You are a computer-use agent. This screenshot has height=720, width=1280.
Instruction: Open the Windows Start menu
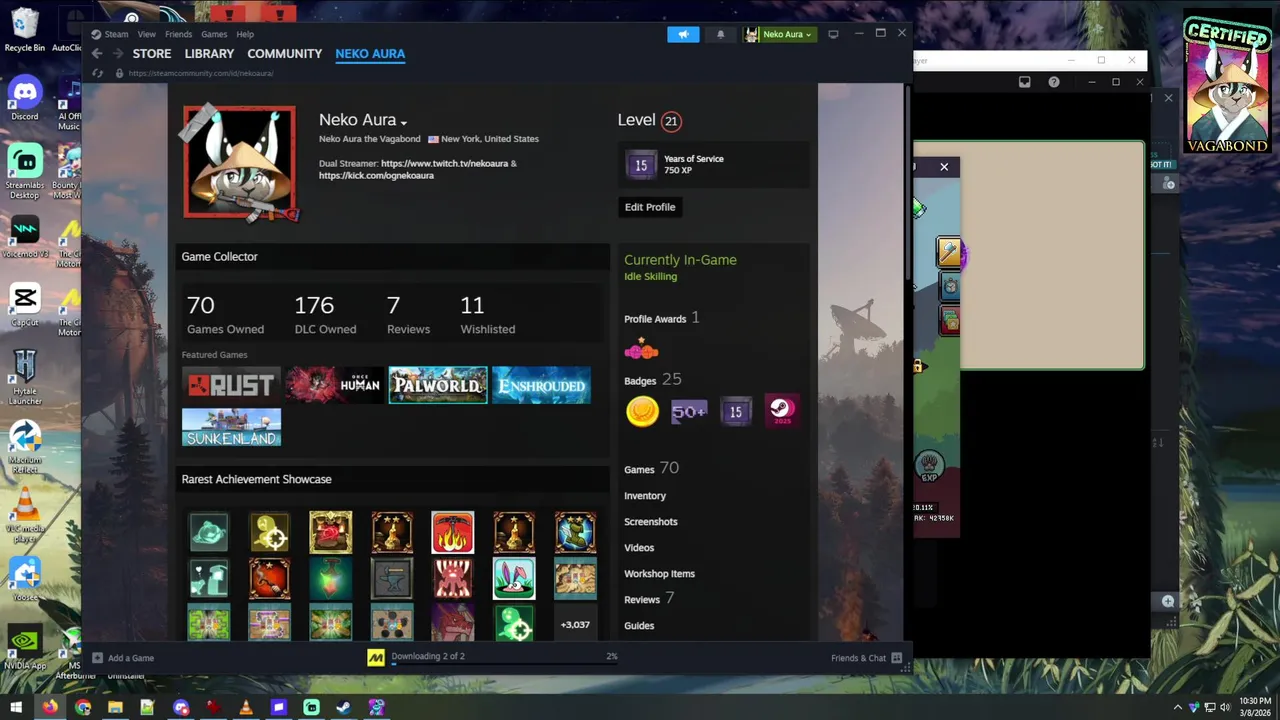(16, 707)
